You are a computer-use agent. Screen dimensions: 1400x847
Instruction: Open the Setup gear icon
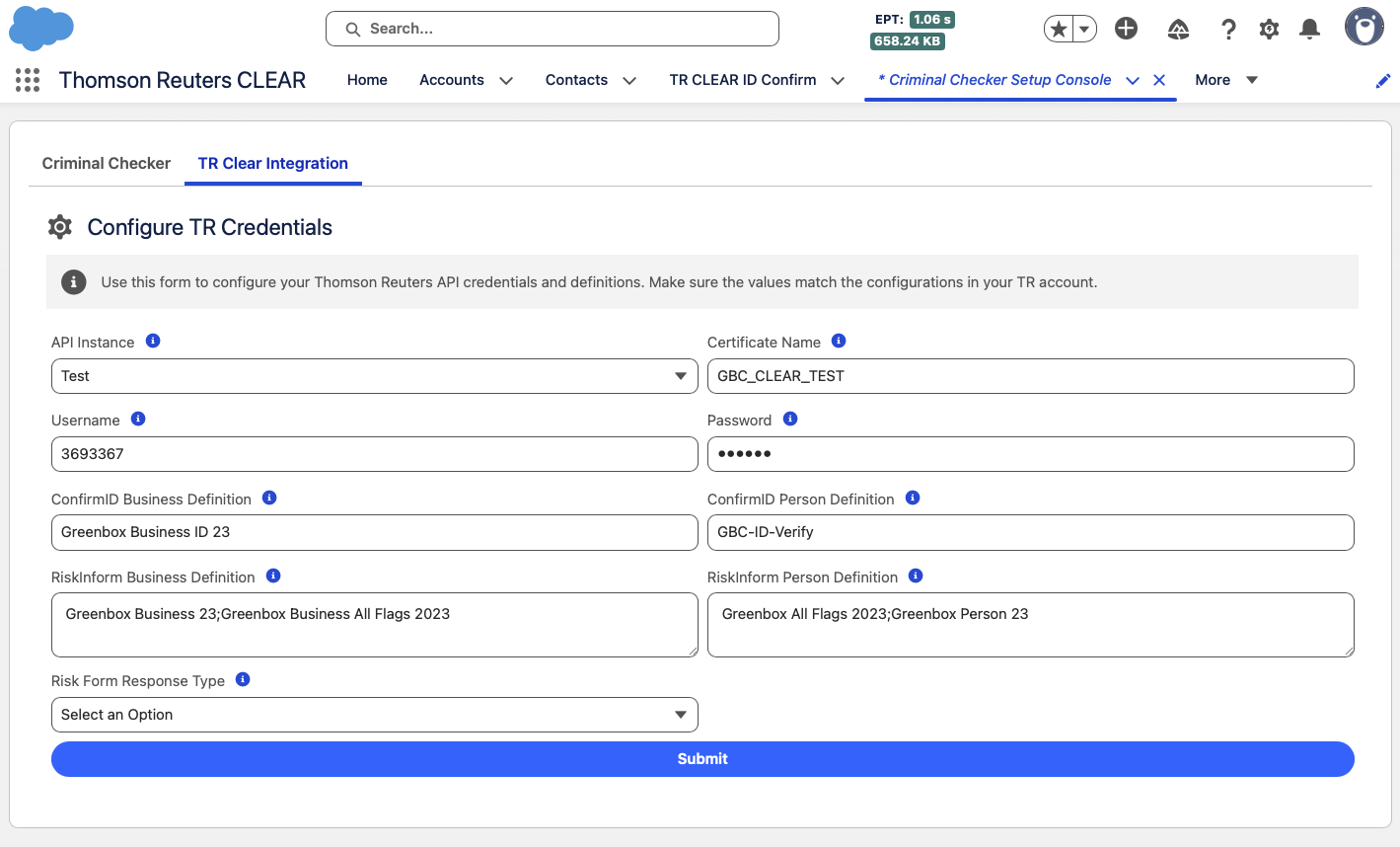click(1270, 30)
